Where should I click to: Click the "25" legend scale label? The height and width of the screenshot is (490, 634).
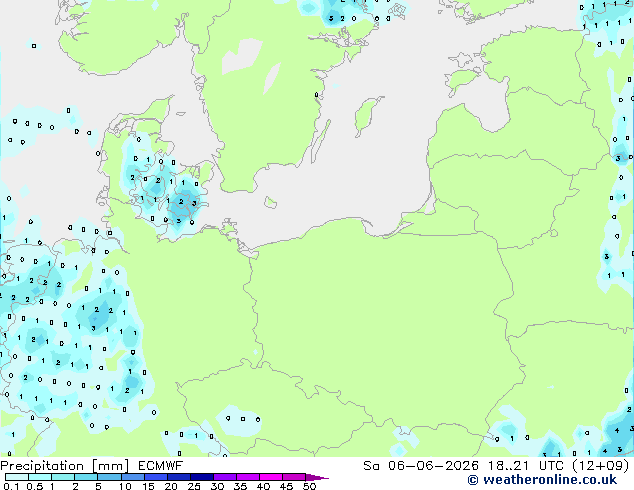point(194,486)
